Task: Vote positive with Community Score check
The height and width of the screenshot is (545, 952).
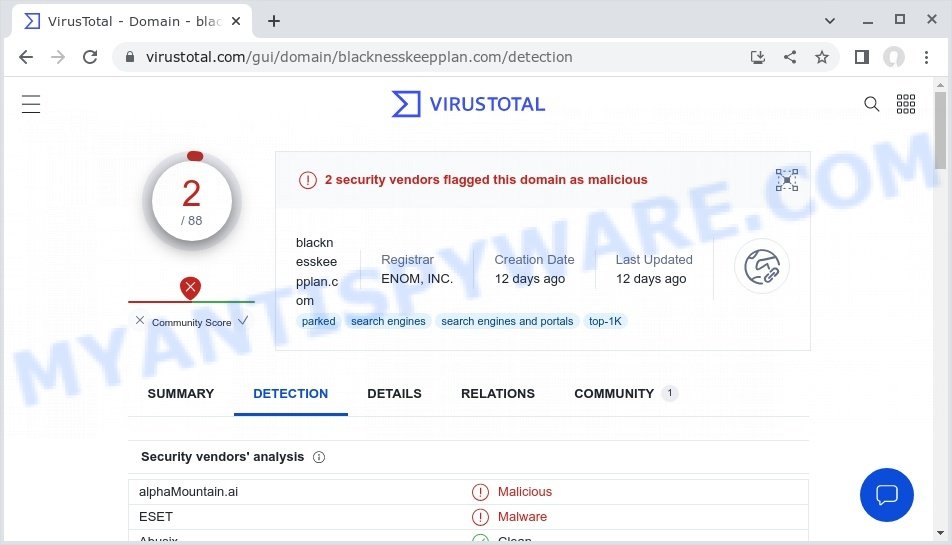Action: (x=243, y=320)
